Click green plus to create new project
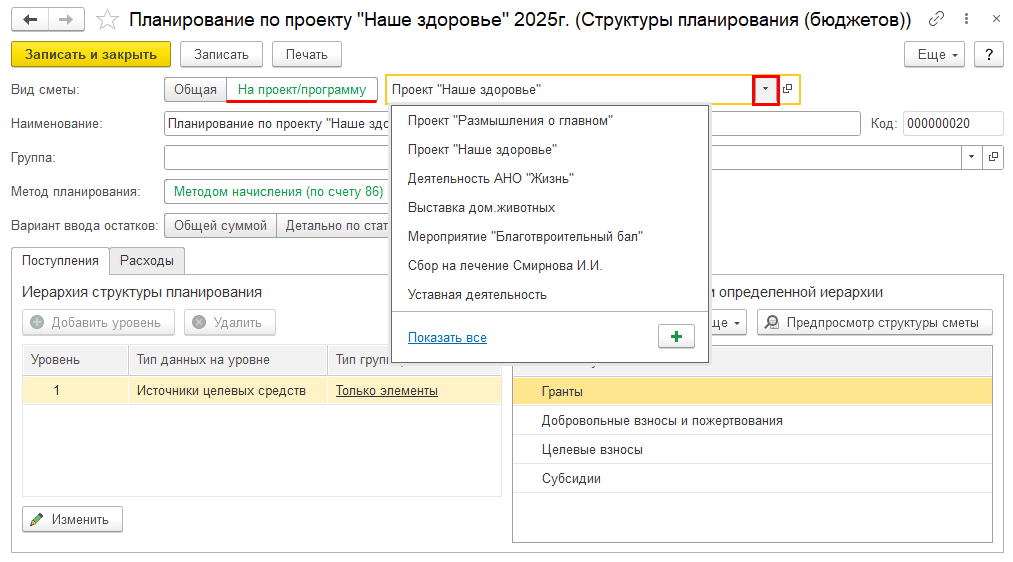 [x=676, y=337]
